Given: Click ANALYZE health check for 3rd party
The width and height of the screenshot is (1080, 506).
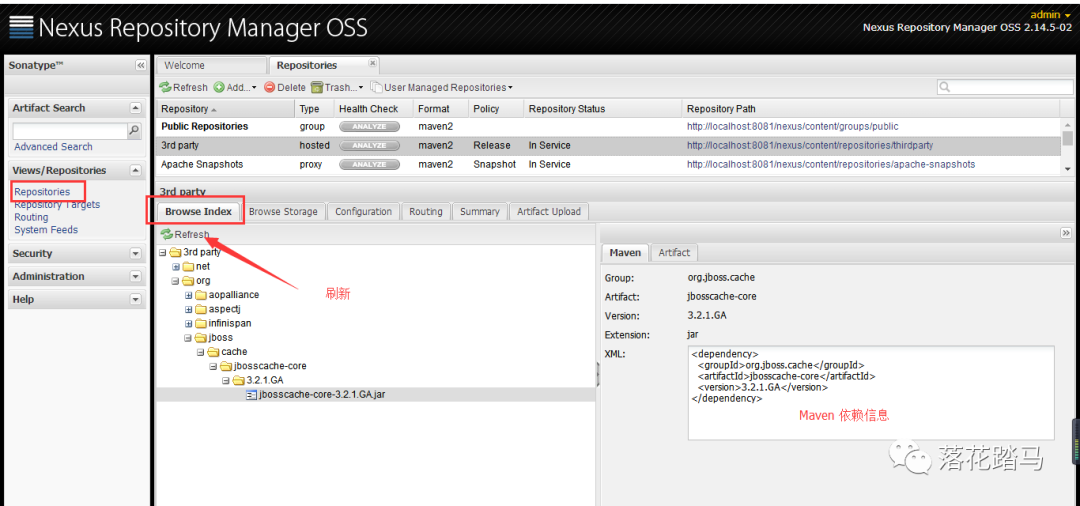Looking at the screenshot, I should (369, 145).
